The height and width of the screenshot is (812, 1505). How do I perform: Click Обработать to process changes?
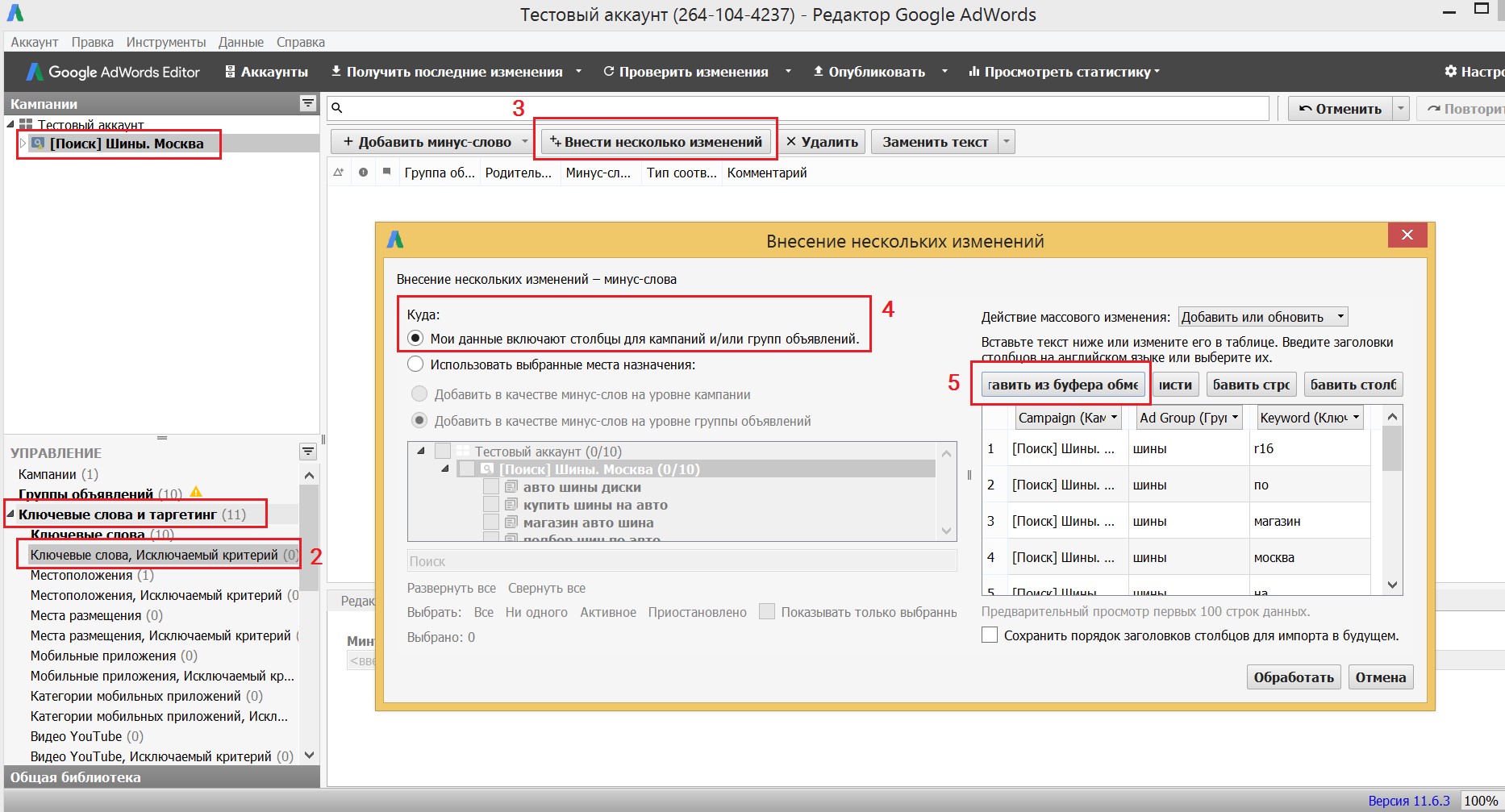click(1294, 677)
